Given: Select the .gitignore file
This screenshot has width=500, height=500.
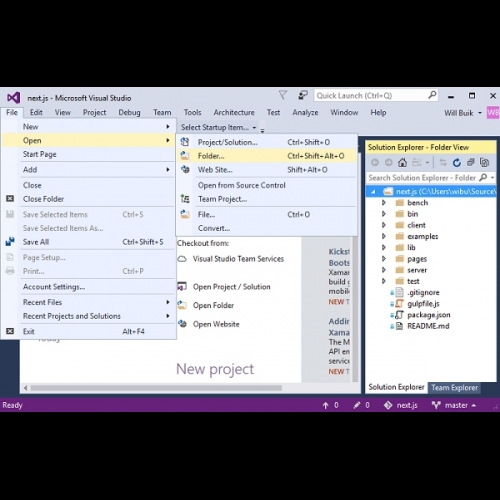Looking at the screenshot, I should [x=423, y=292].
